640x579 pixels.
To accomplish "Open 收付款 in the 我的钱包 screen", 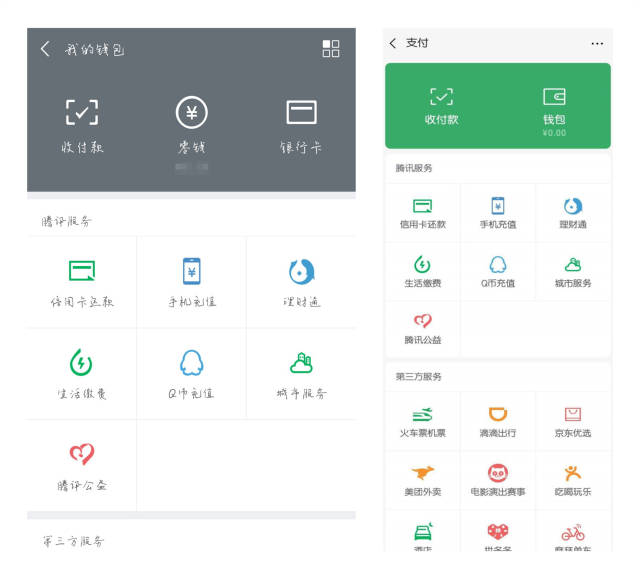I will pyautogui.click(x=82, y=126).
